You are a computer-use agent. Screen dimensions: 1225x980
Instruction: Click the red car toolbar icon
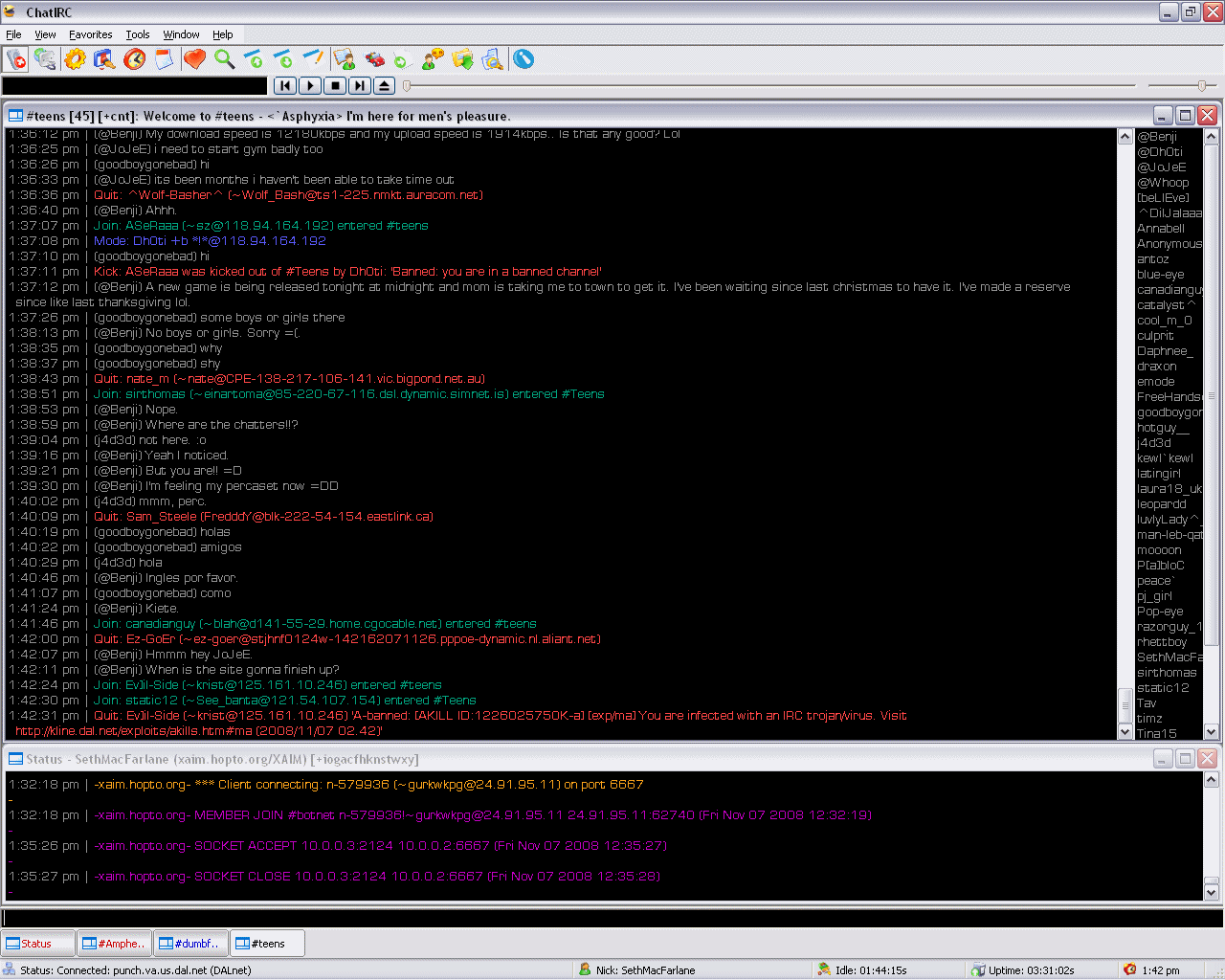tap(374, 59)
